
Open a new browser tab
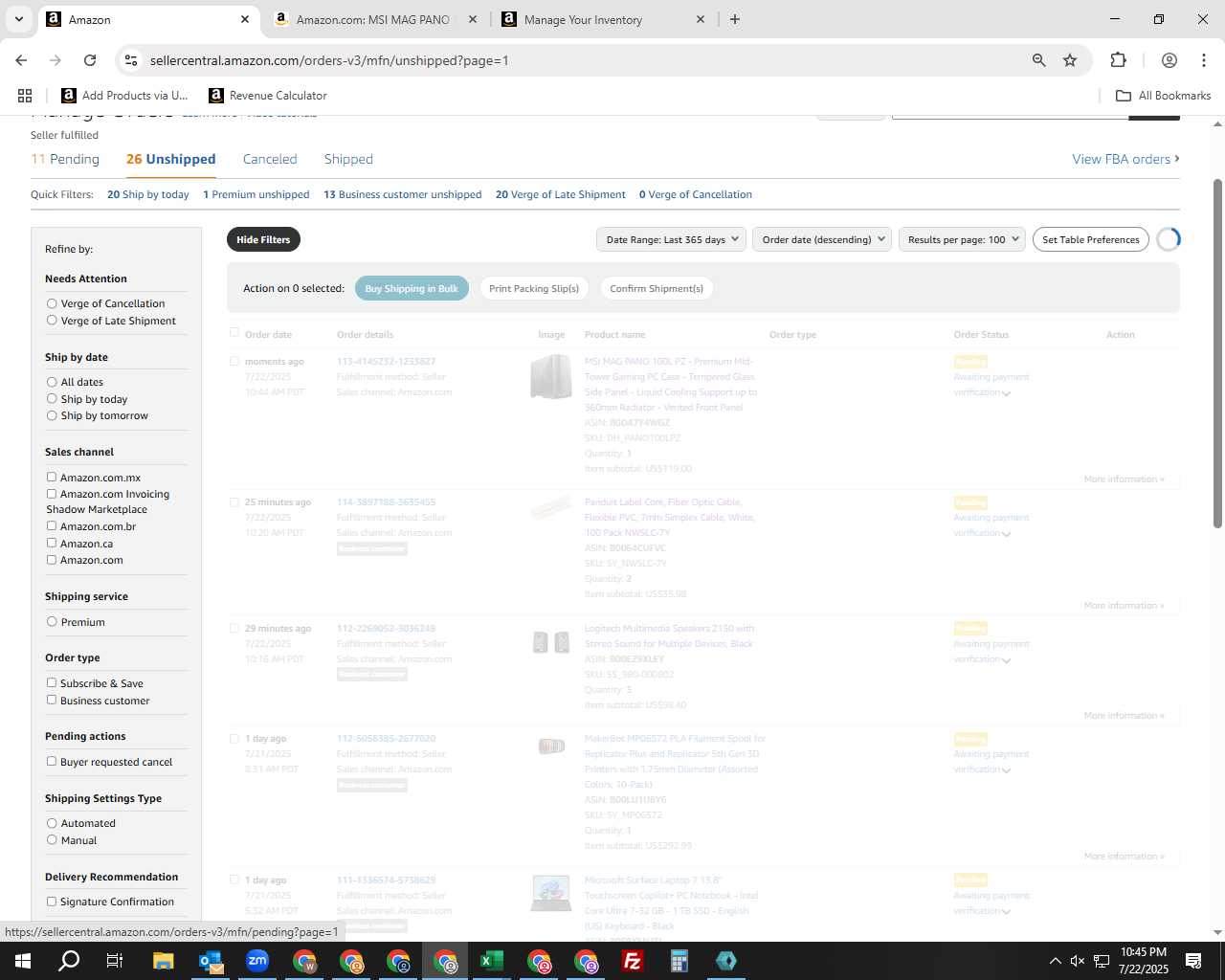pos(735,19)
